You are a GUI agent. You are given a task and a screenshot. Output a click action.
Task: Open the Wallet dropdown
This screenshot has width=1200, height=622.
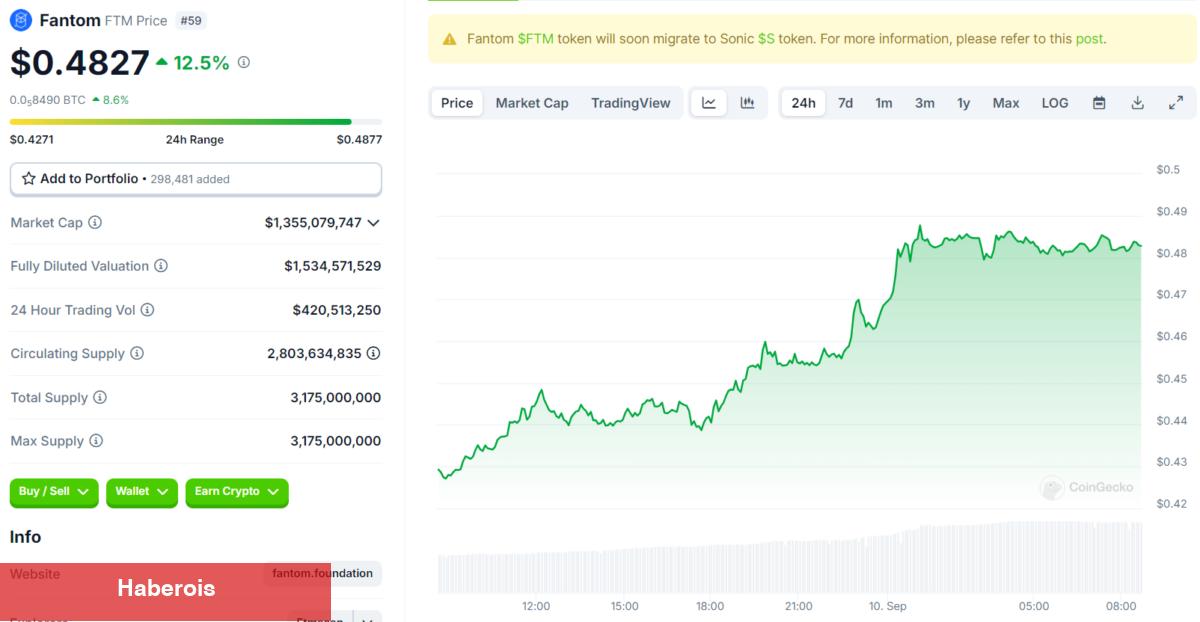tap(142, 492)
